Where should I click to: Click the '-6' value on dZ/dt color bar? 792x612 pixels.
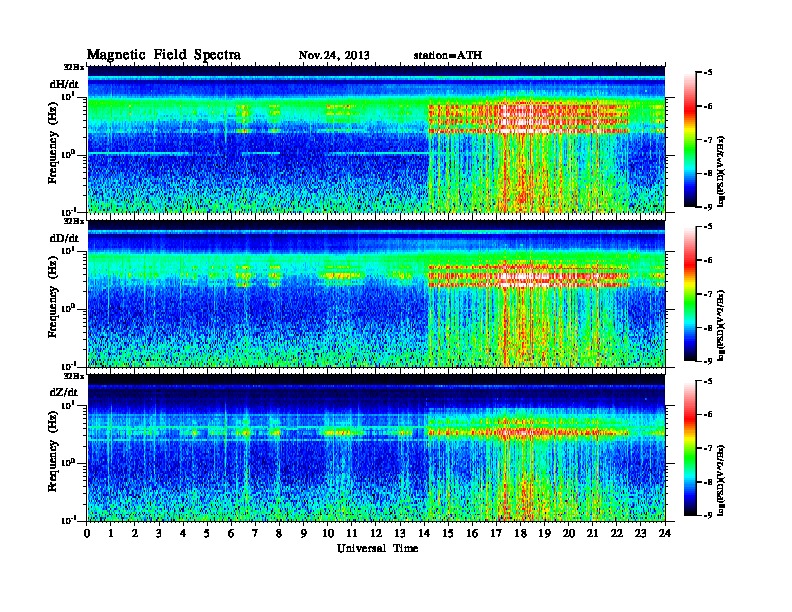click(x=708, y=414)
